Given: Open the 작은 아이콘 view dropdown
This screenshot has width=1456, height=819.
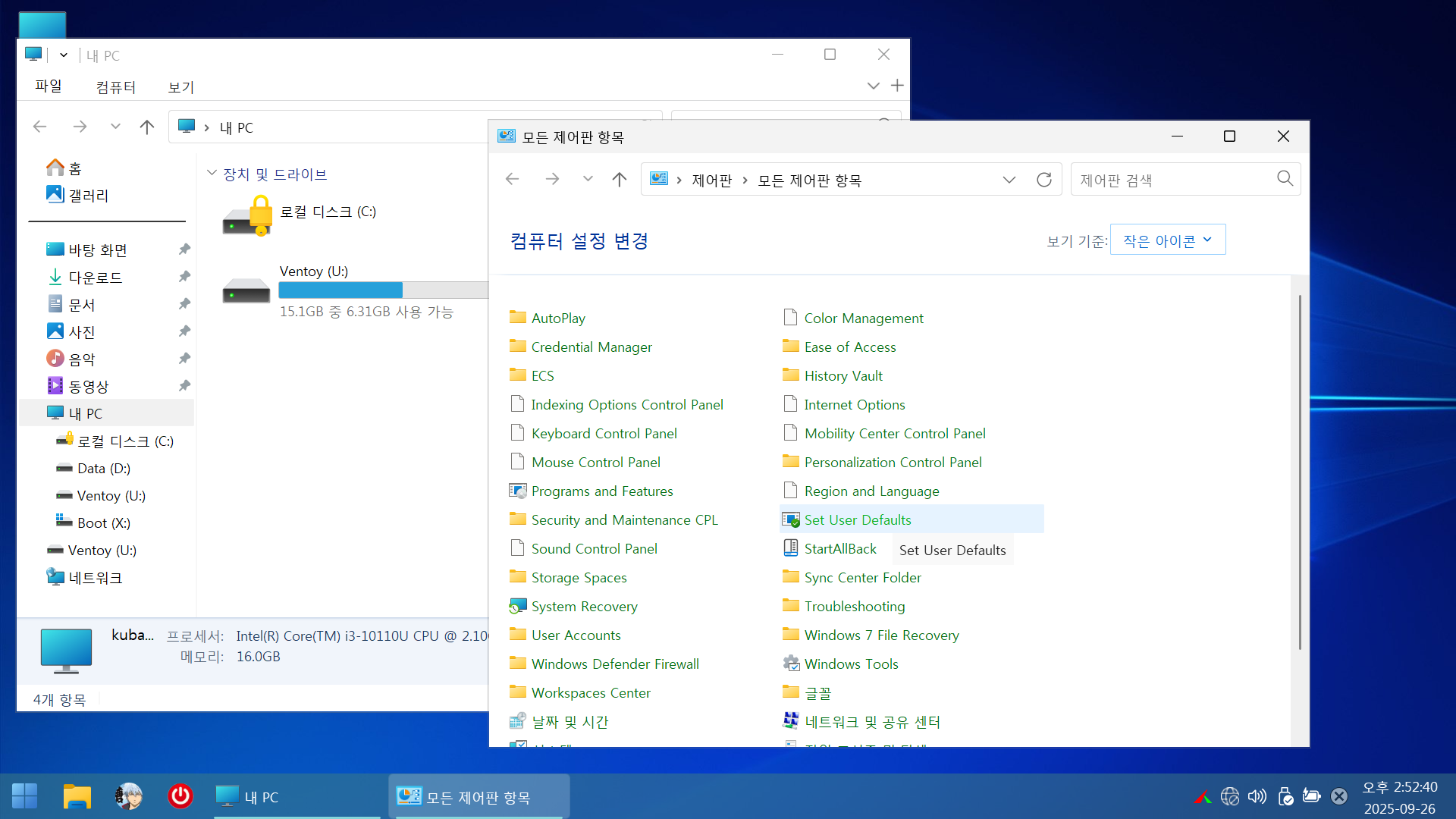Looking at the screenshot, I should tap(1167, 240).
